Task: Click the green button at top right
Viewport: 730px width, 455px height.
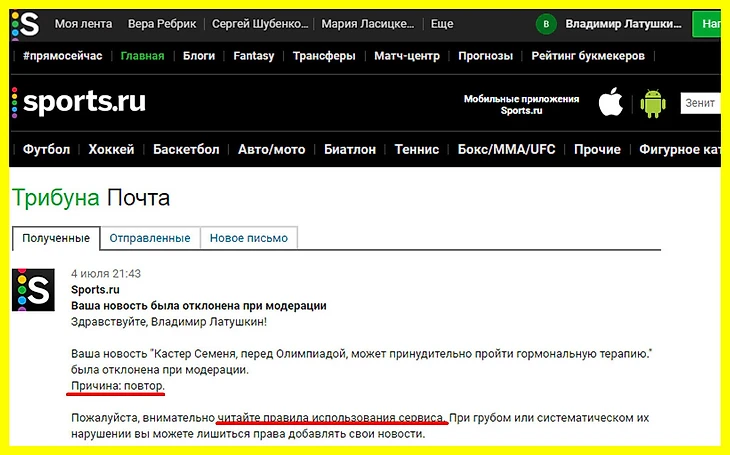Action: pos(706,24)
